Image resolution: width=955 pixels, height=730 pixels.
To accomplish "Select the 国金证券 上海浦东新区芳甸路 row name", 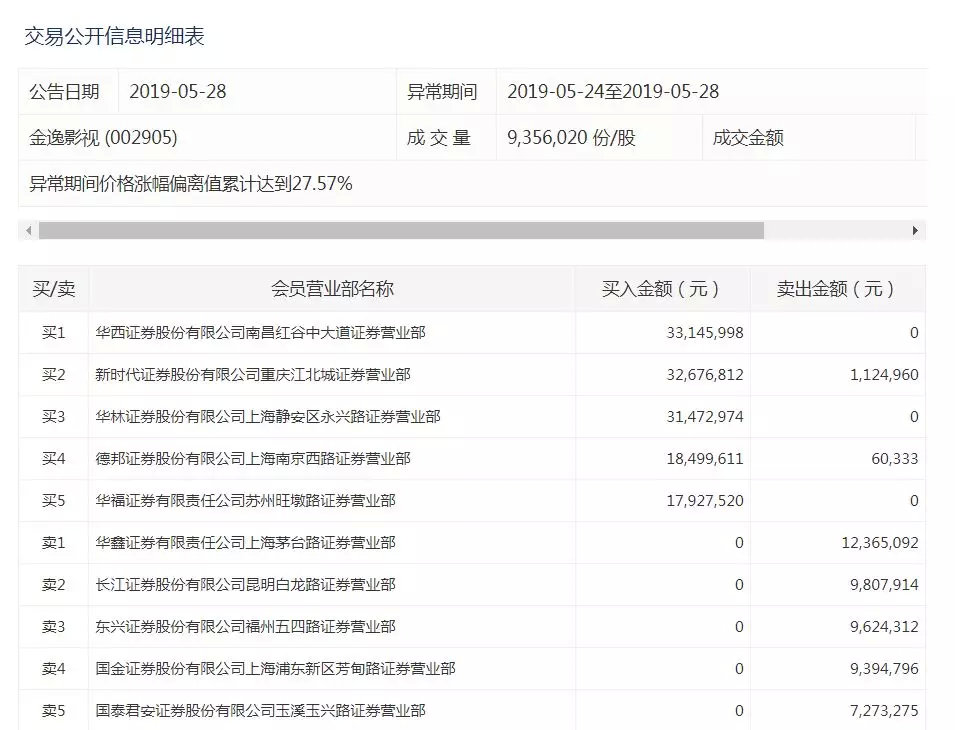I will coord(275,669).
